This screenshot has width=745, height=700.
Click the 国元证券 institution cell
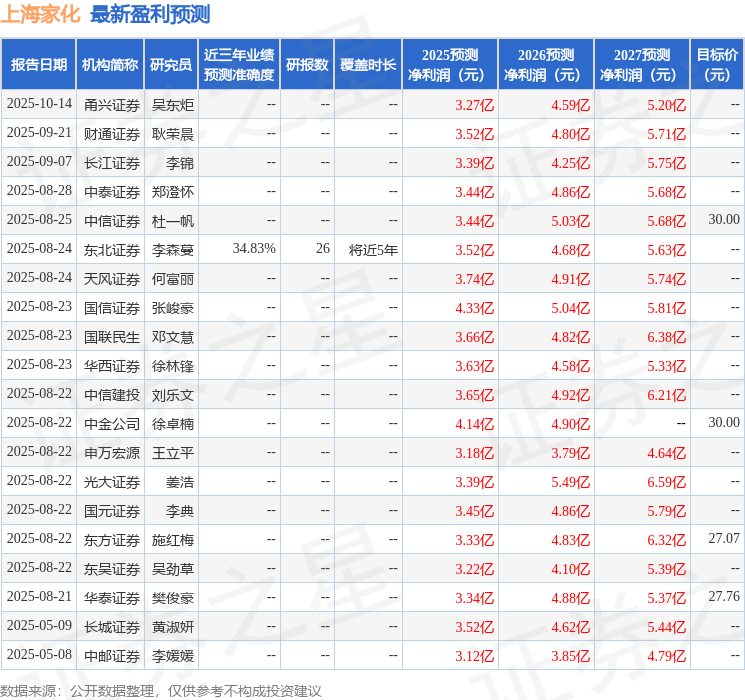(112, 511)
